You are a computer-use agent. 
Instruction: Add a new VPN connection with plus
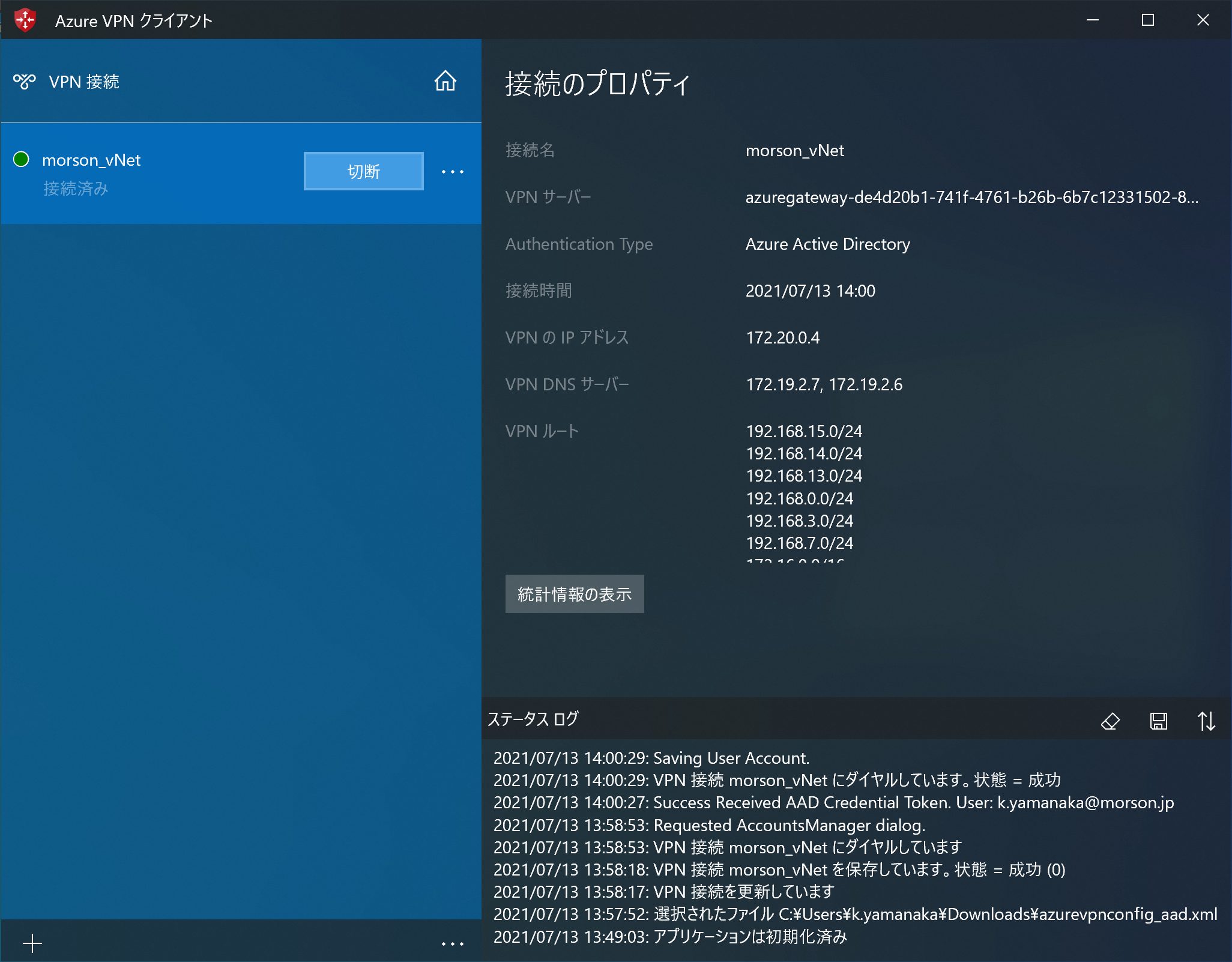click(32, 943)
